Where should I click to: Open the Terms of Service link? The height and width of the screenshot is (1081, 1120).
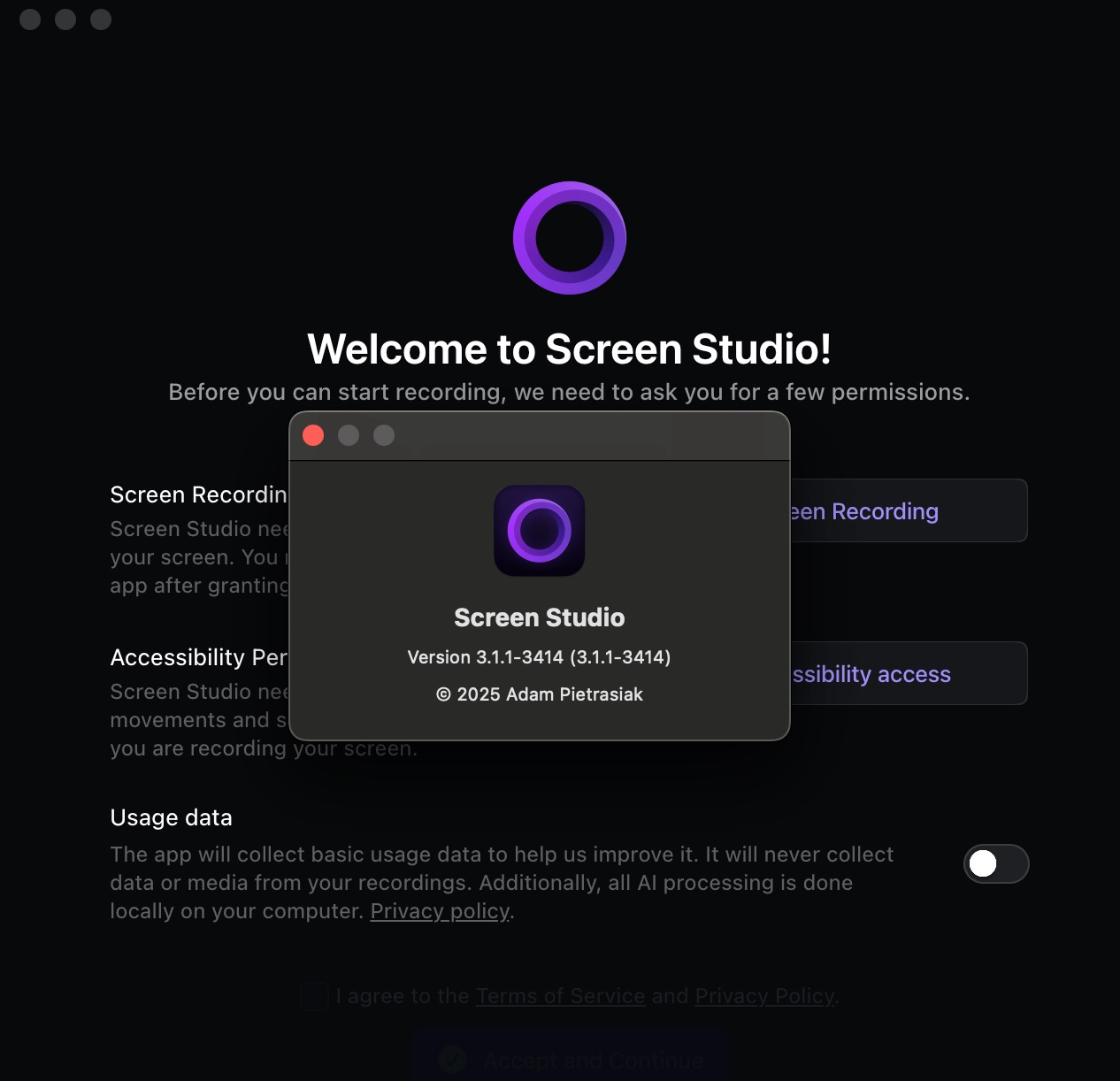click(561, 996)
